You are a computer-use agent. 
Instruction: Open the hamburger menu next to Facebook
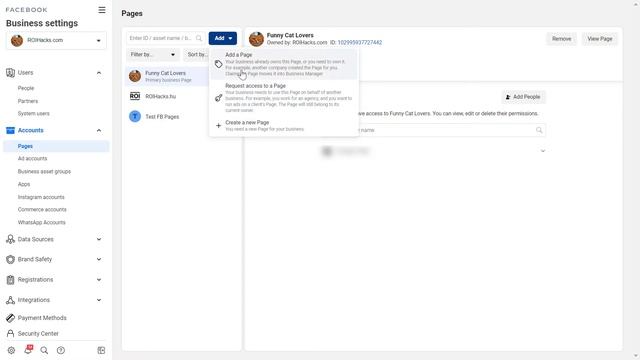pos(102,10)
